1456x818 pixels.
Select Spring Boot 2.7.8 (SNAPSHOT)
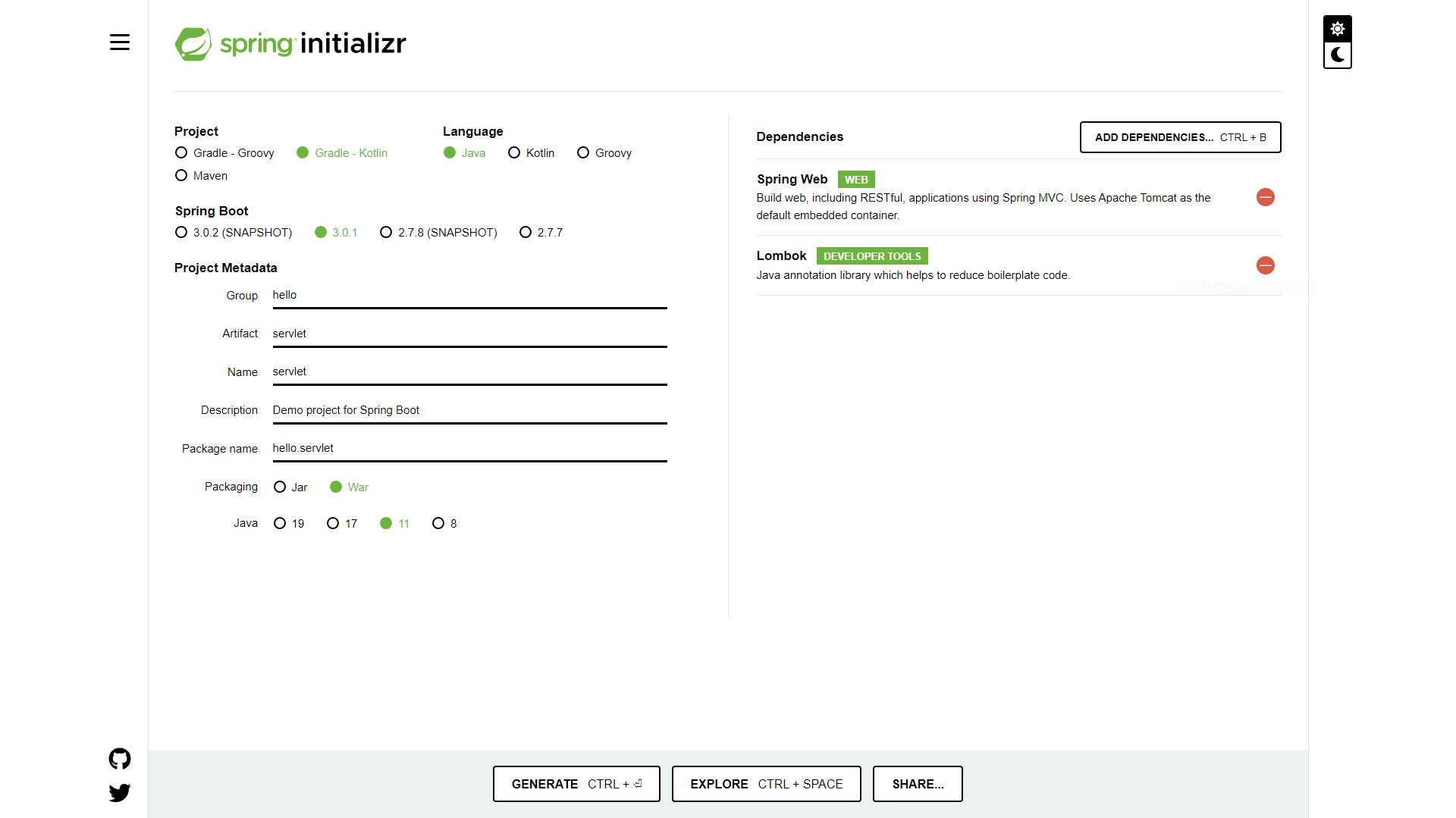(438, 233)
